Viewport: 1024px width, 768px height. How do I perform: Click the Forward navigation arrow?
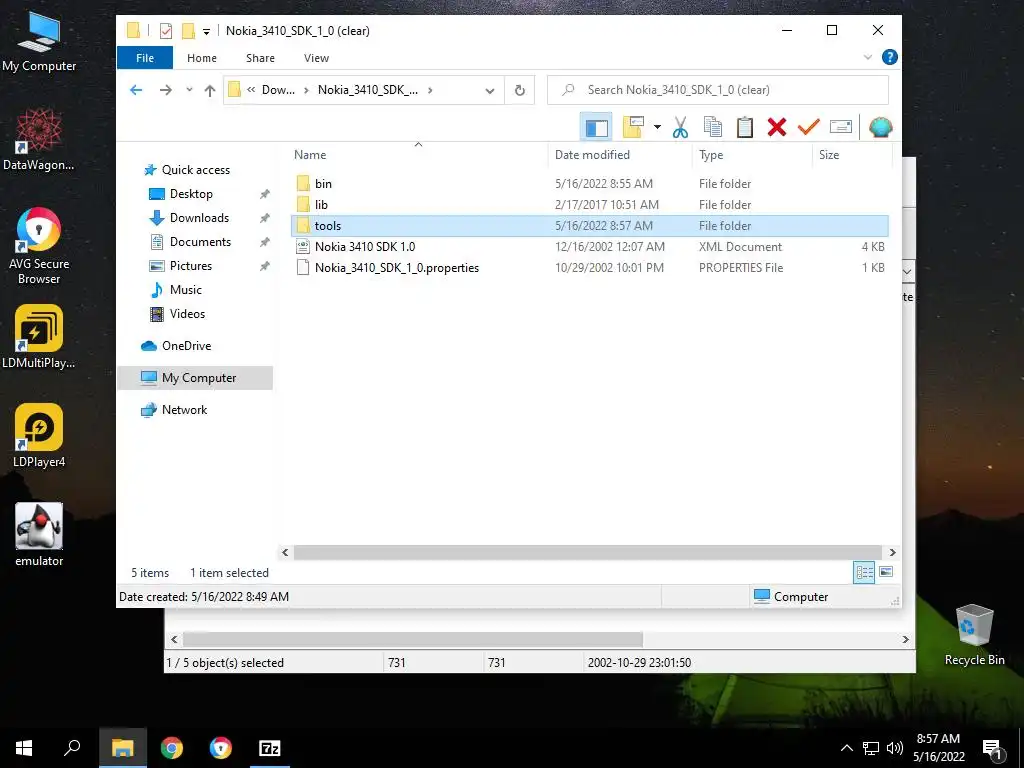166,90
